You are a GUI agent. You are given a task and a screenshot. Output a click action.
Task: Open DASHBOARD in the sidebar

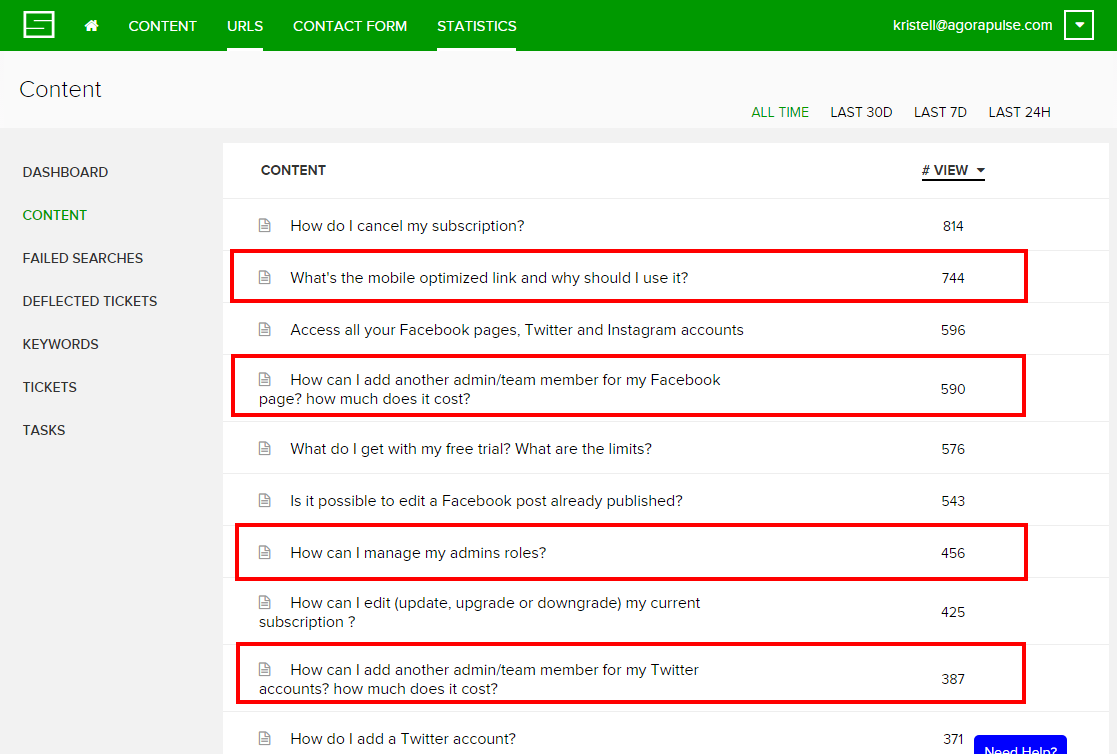[x=66, y=172]
